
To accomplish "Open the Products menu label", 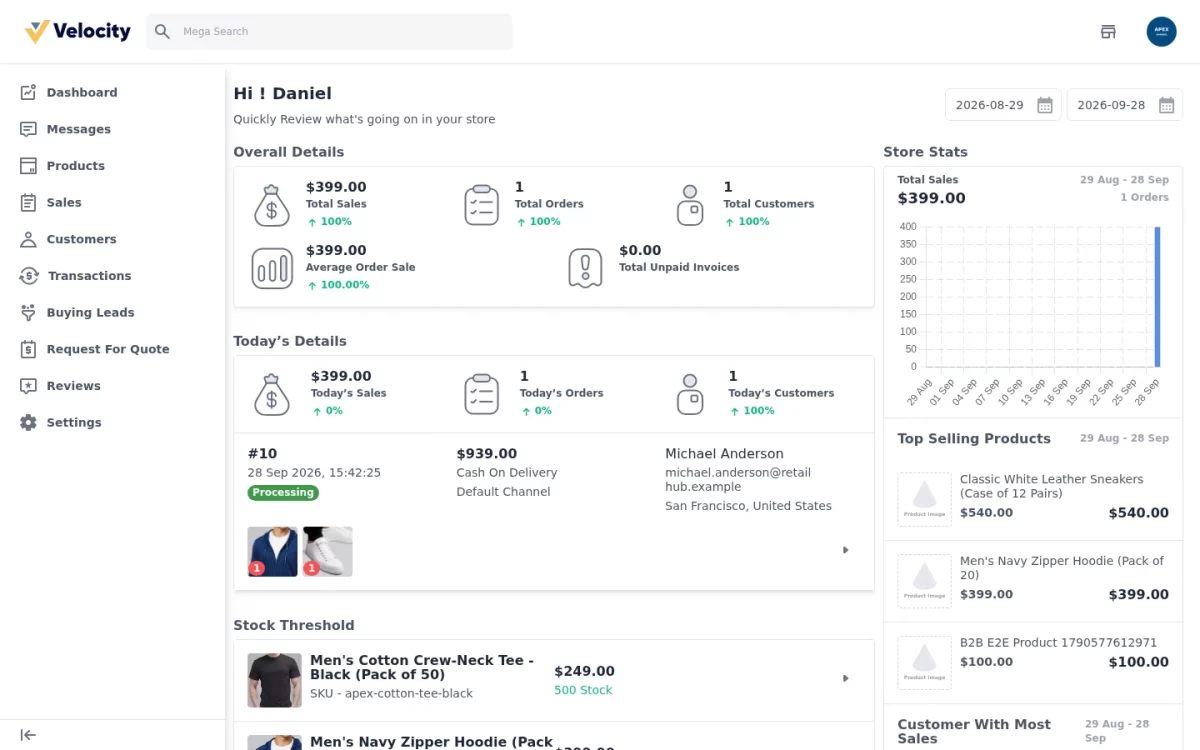I will (76, 166).
